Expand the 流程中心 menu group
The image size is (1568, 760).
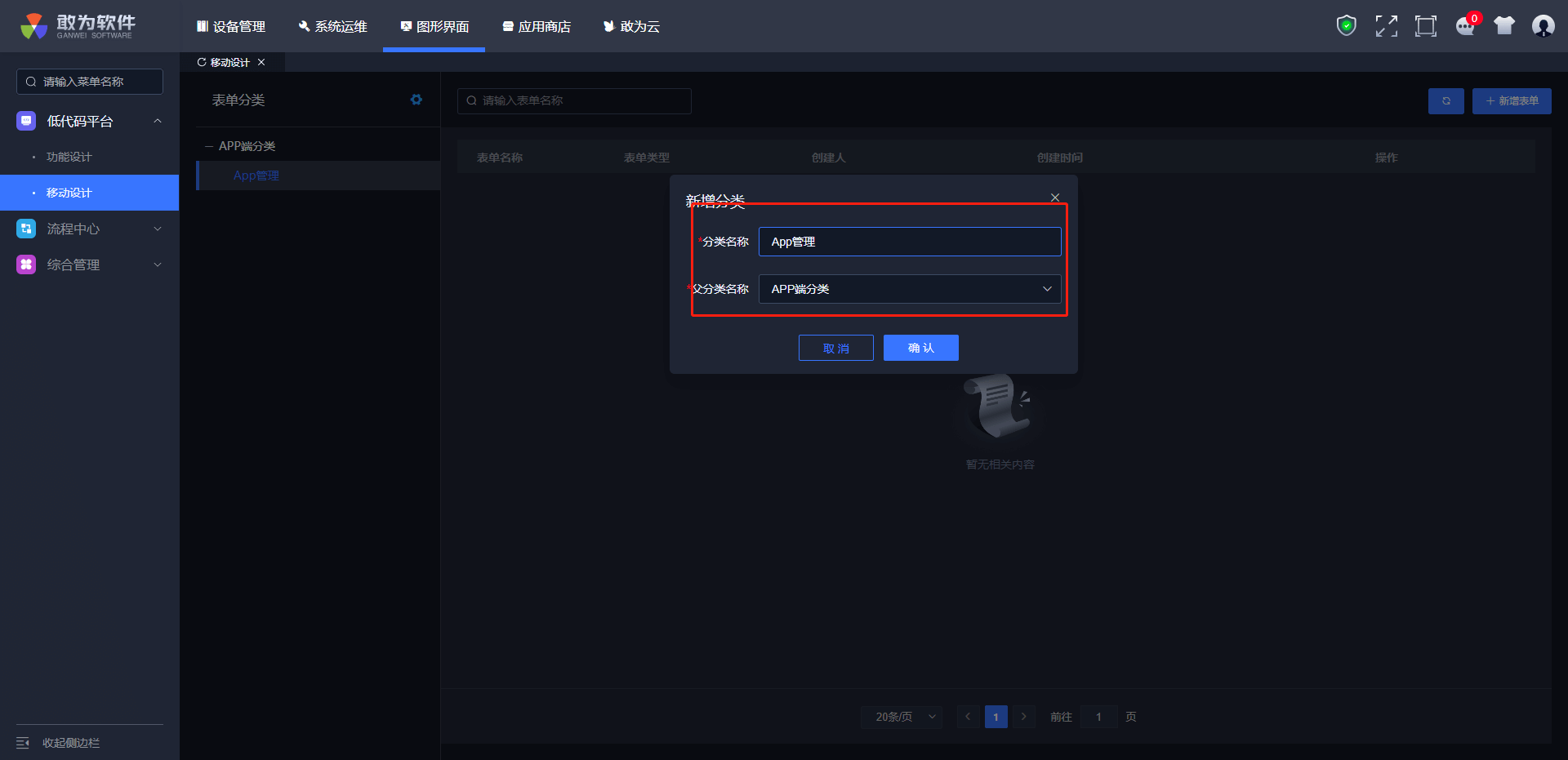(x=158, y=229)
